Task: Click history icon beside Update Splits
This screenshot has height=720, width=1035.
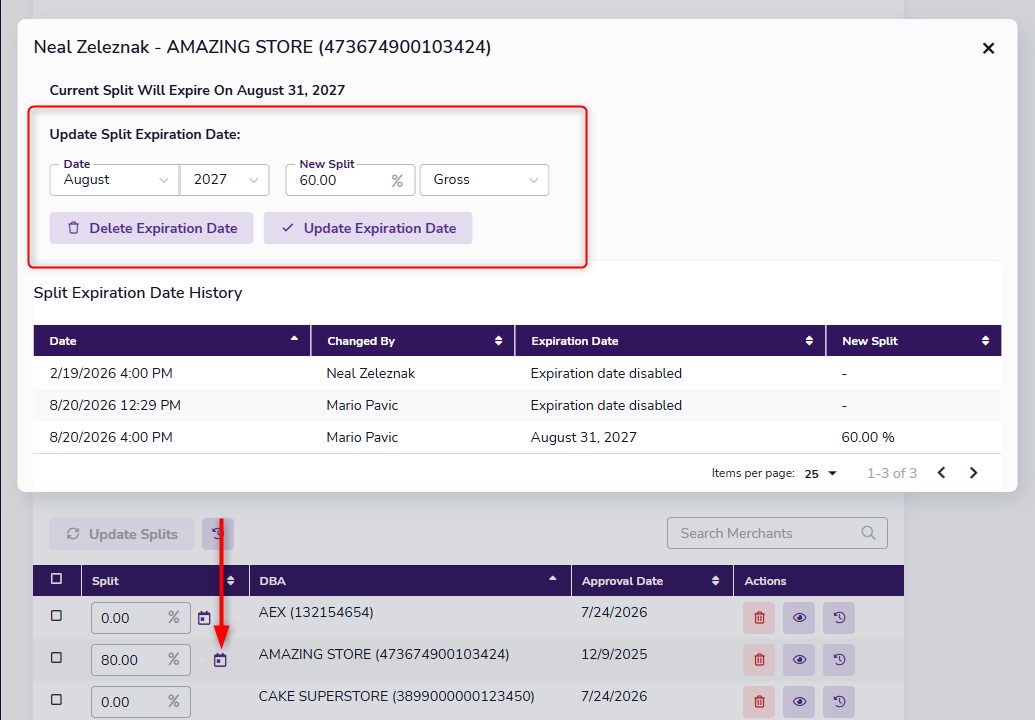Action: (x=218, y=534)
